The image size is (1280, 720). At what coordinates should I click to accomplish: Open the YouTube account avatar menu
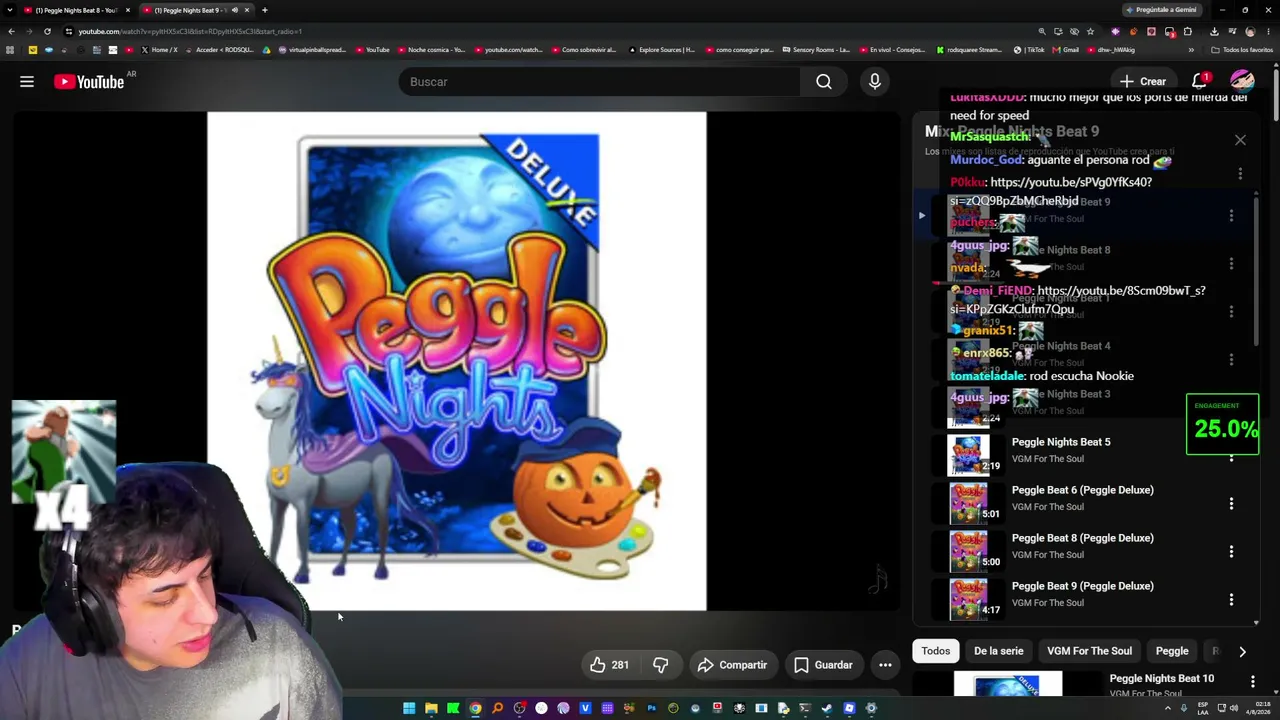click(1242, 82)
